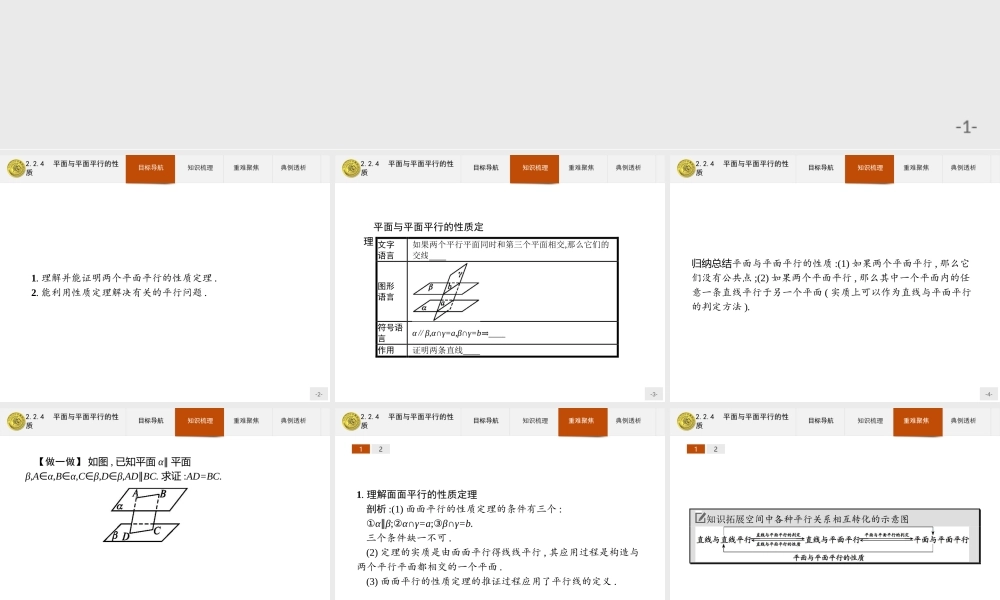Open 典例透析 on the bottom-middle slide
This screenshot has height=600, width=1000.
pyautogui.click(x=629, y=421)
